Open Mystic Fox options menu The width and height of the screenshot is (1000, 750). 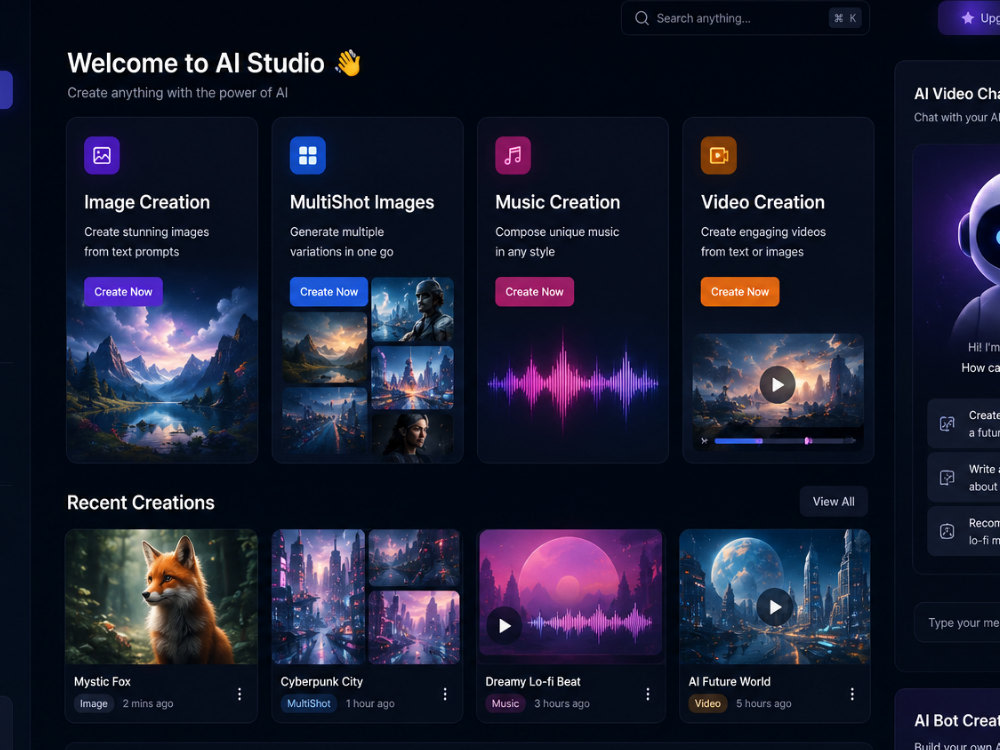[240, 694]
